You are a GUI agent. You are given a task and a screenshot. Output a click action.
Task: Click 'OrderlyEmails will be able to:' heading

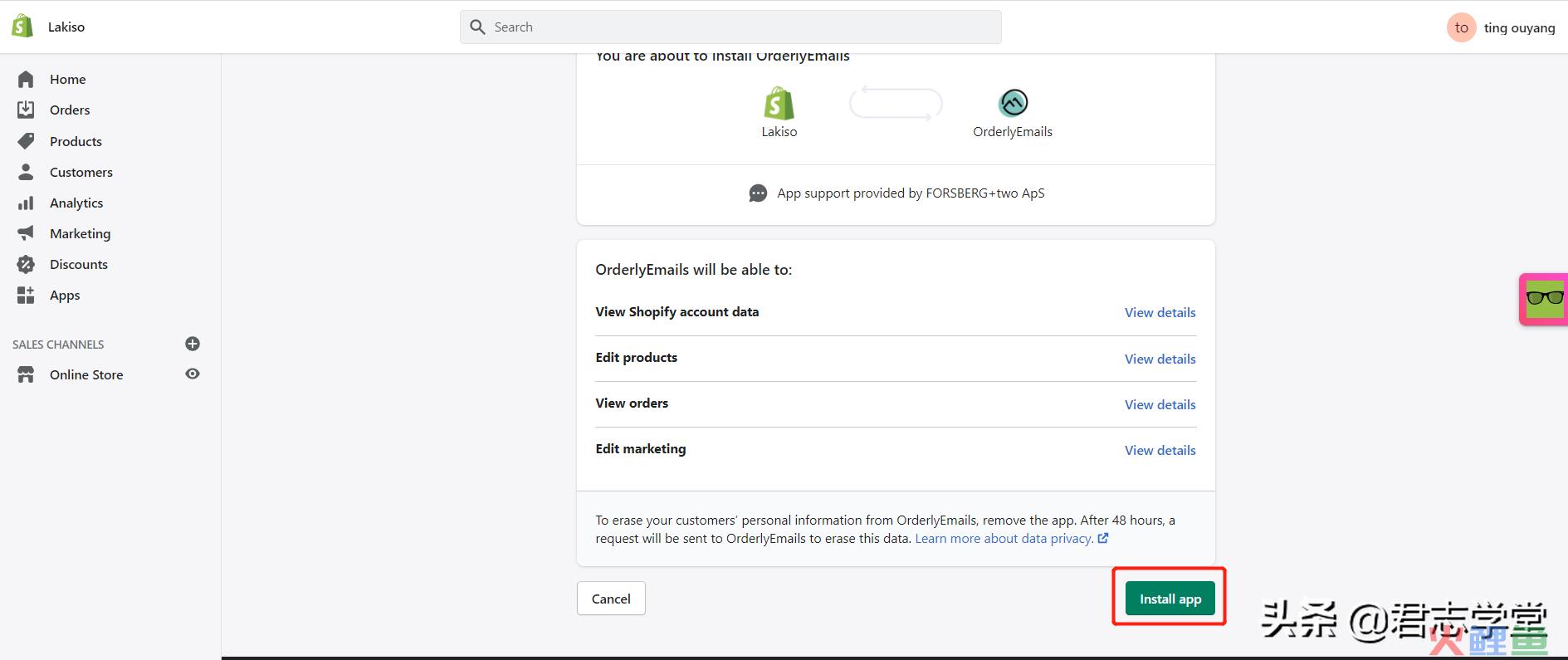tap(694, 270)
